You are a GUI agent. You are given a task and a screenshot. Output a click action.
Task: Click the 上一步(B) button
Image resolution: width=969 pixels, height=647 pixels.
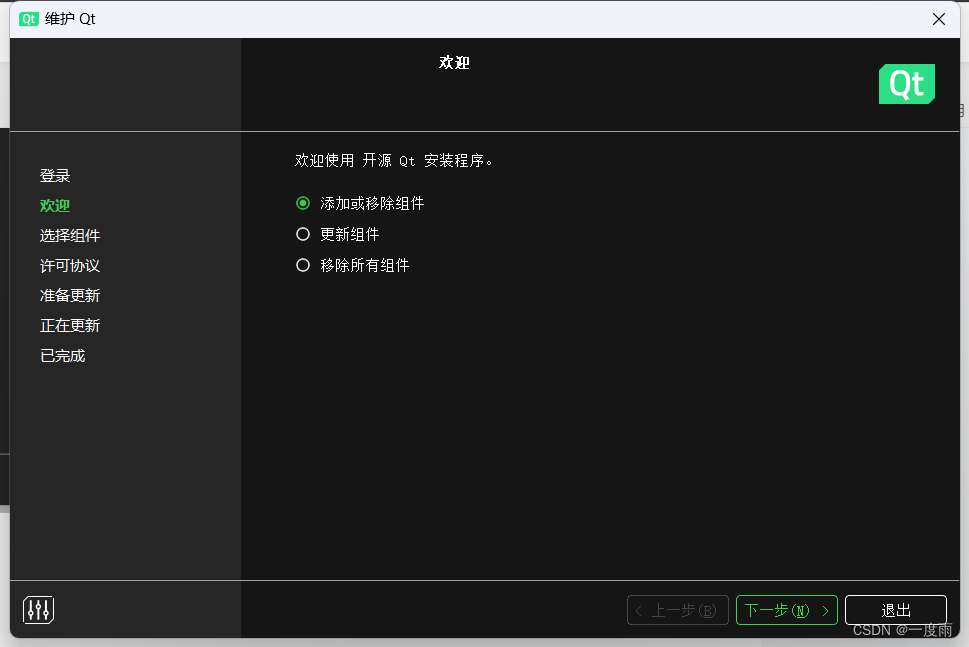678,611
